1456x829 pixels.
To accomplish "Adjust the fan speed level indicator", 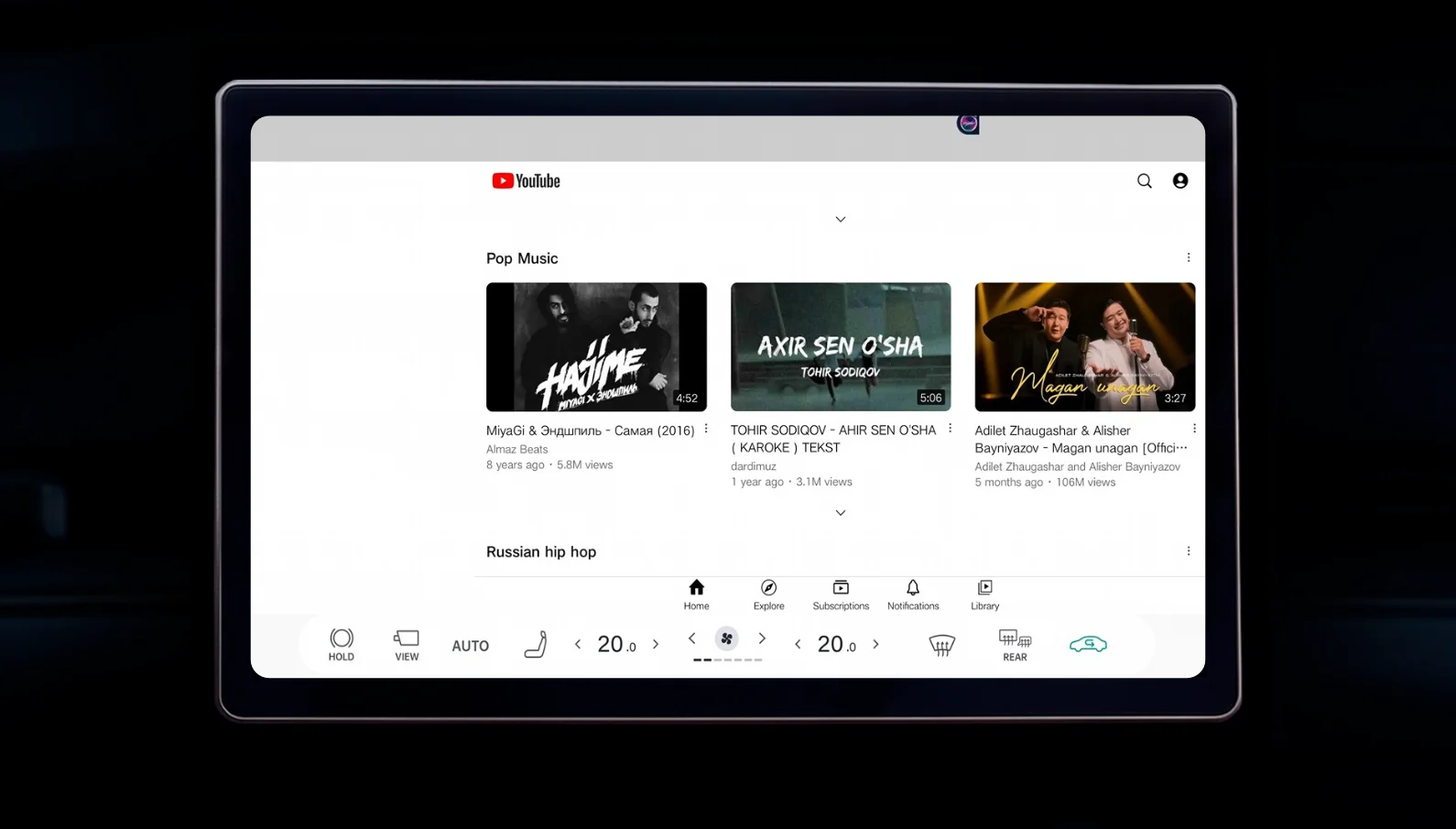I will [x=728, y=660].
